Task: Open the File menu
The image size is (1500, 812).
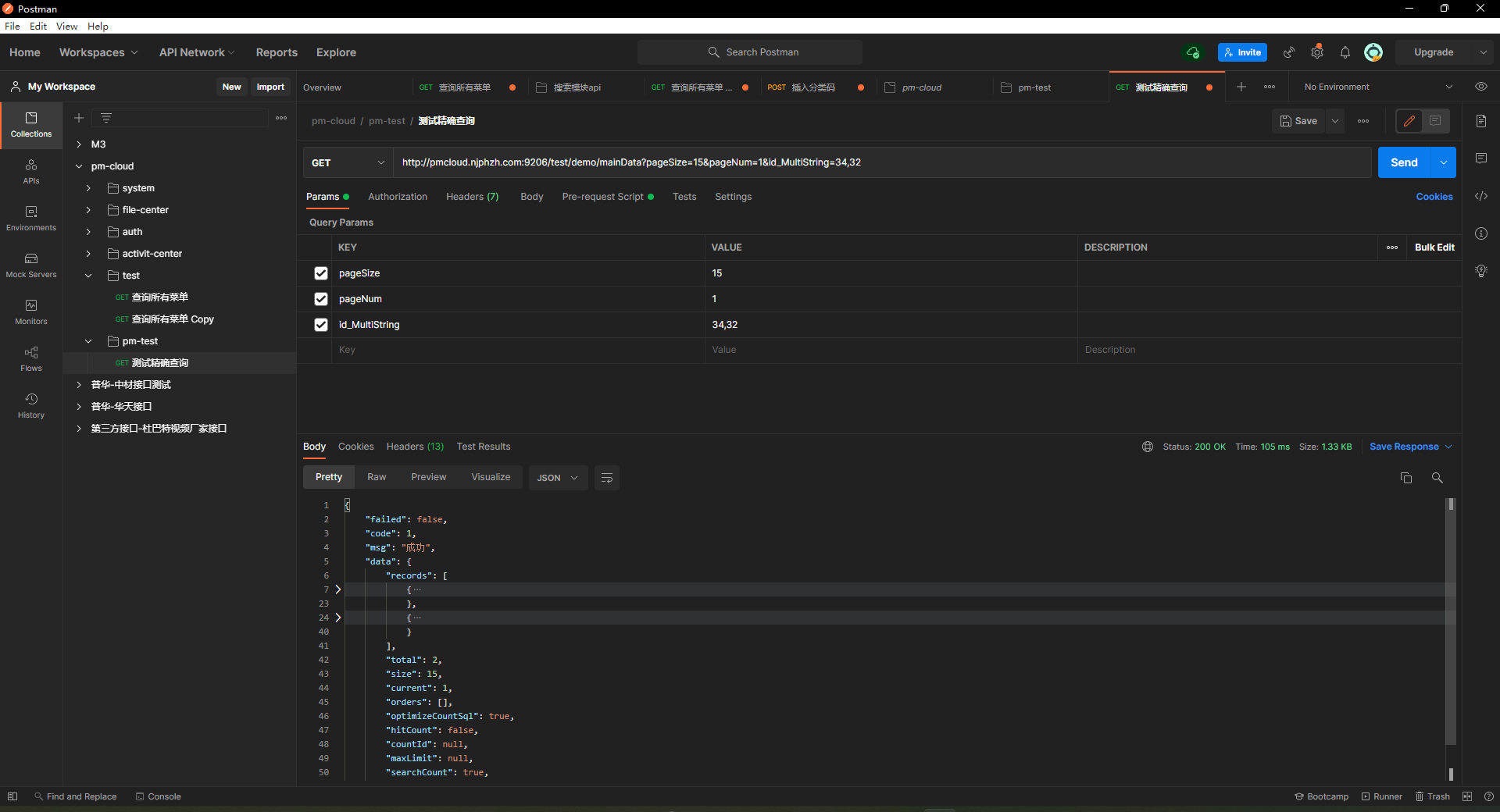Action: click(12, 26)
